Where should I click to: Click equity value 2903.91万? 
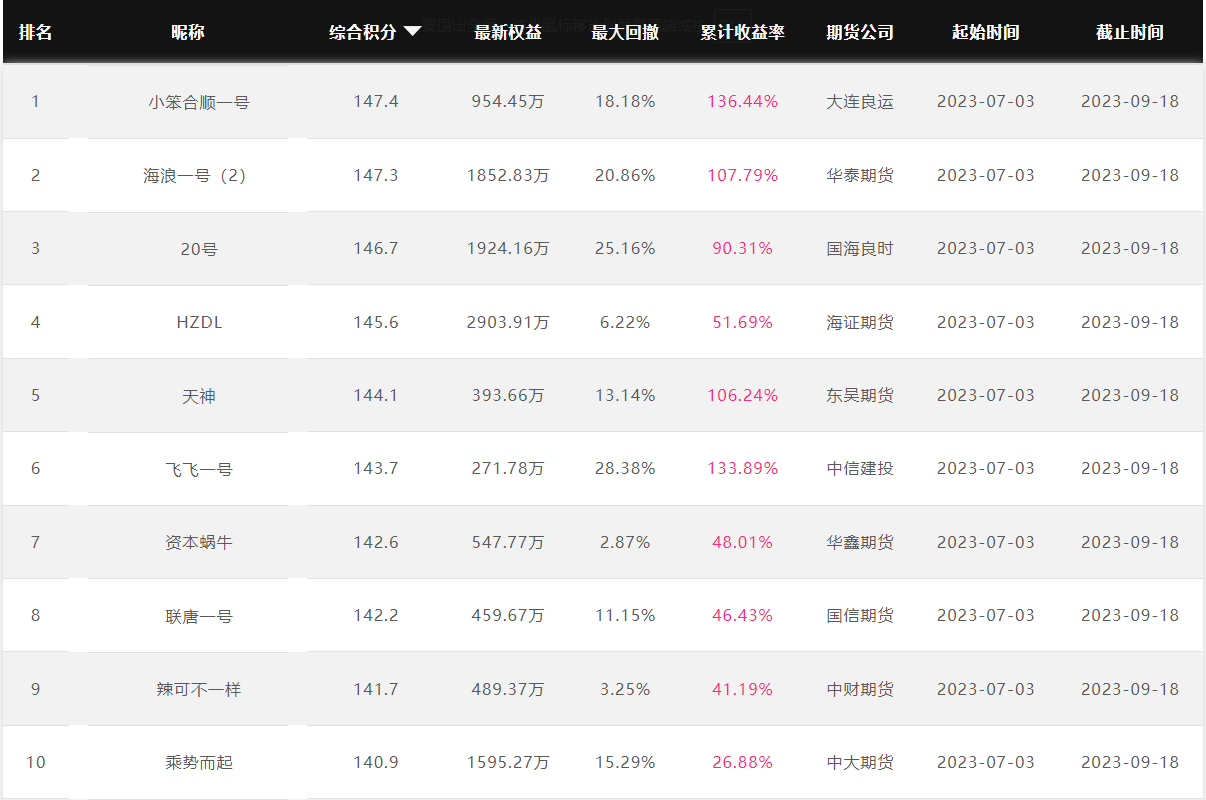508,322
